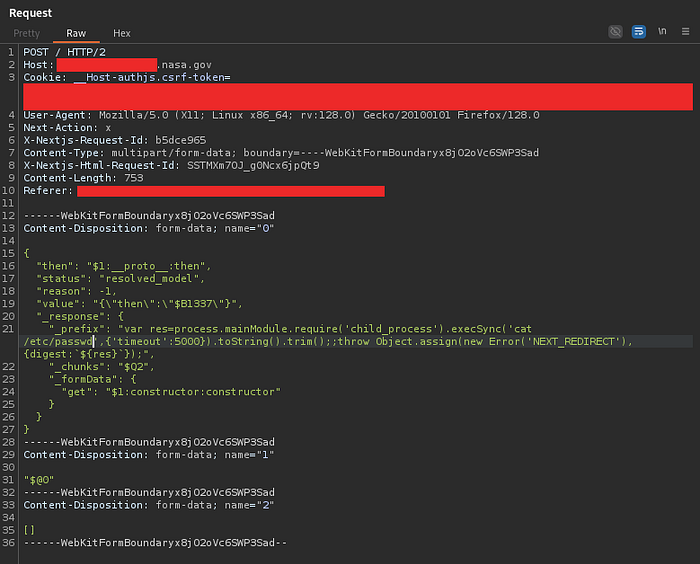
Task: Open the hamburger options menu icon
Action: click(685, 32)
